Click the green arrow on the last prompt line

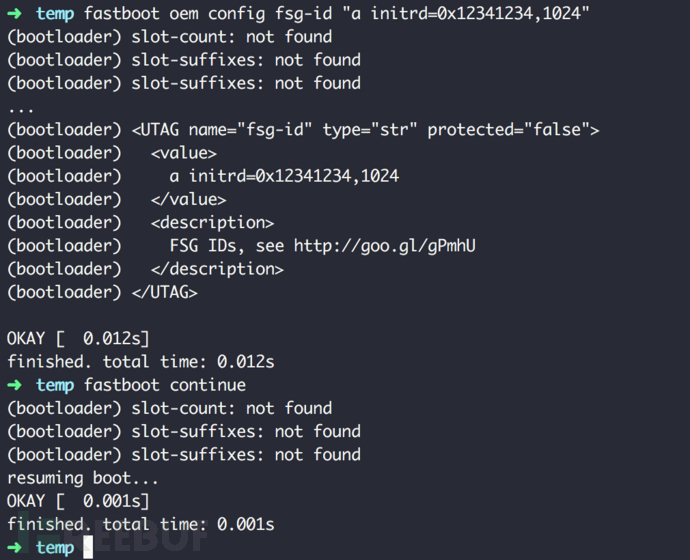[15, 548]
